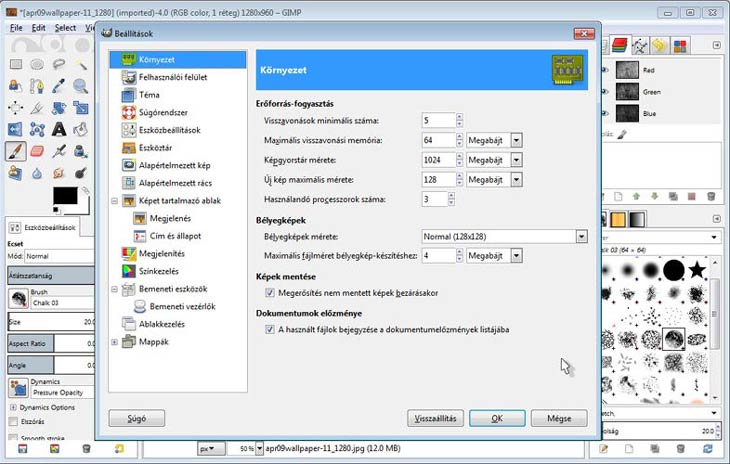Uncheck A használt fájlok bejegyzése checkbox
The width and height of the screenshot is (730, 464).
[x=270, y=329]
